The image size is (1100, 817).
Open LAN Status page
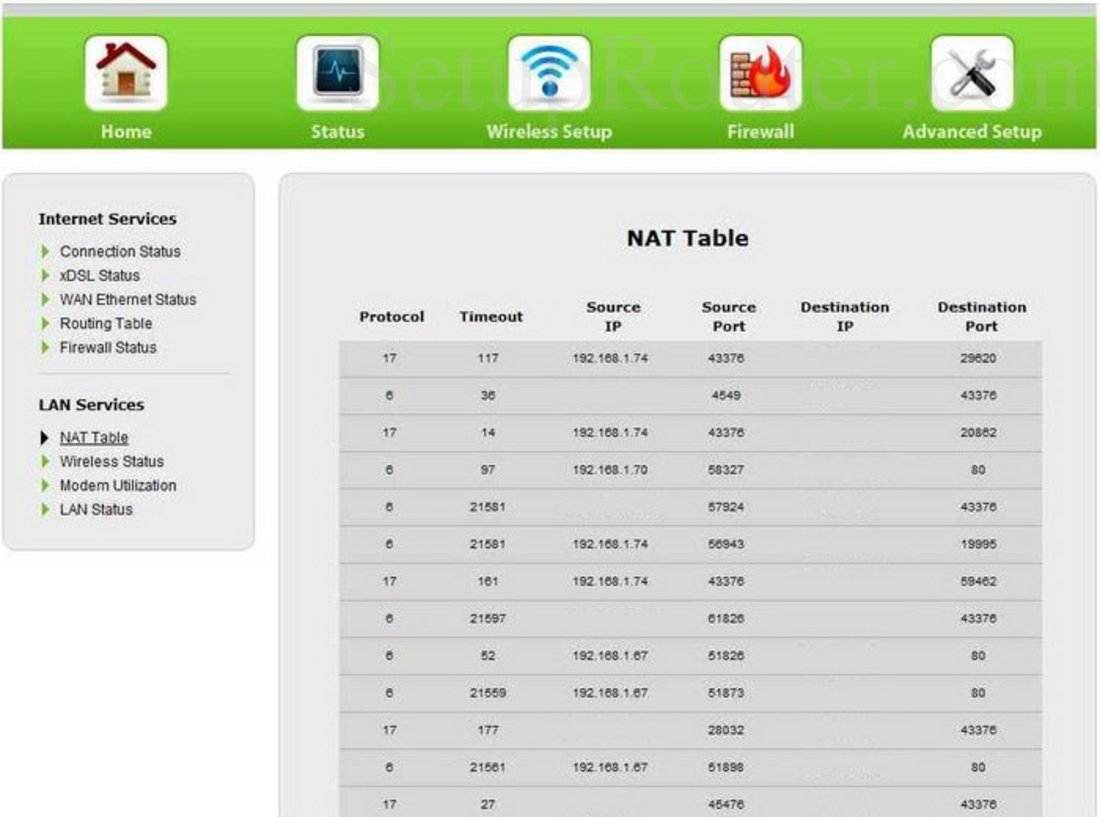(96, 509)
